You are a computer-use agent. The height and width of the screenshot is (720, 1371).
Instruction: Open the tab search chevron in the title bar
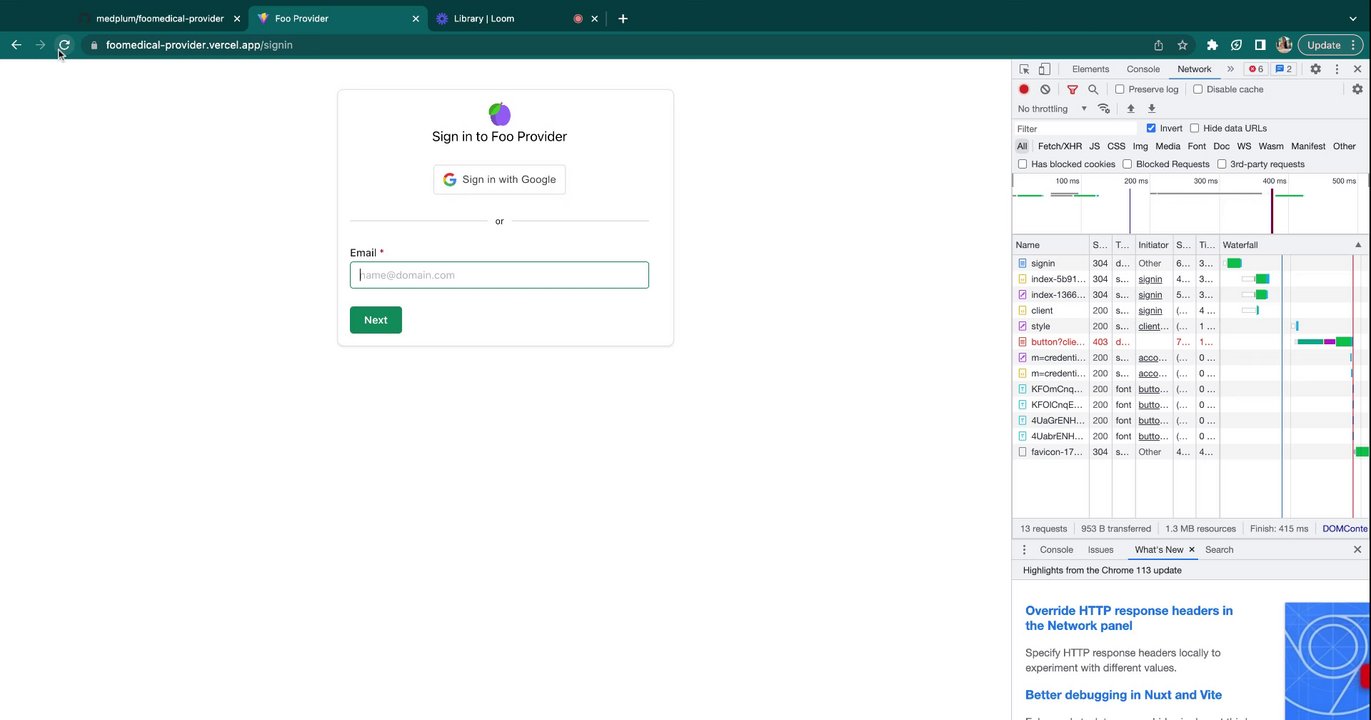point(1354,18)
